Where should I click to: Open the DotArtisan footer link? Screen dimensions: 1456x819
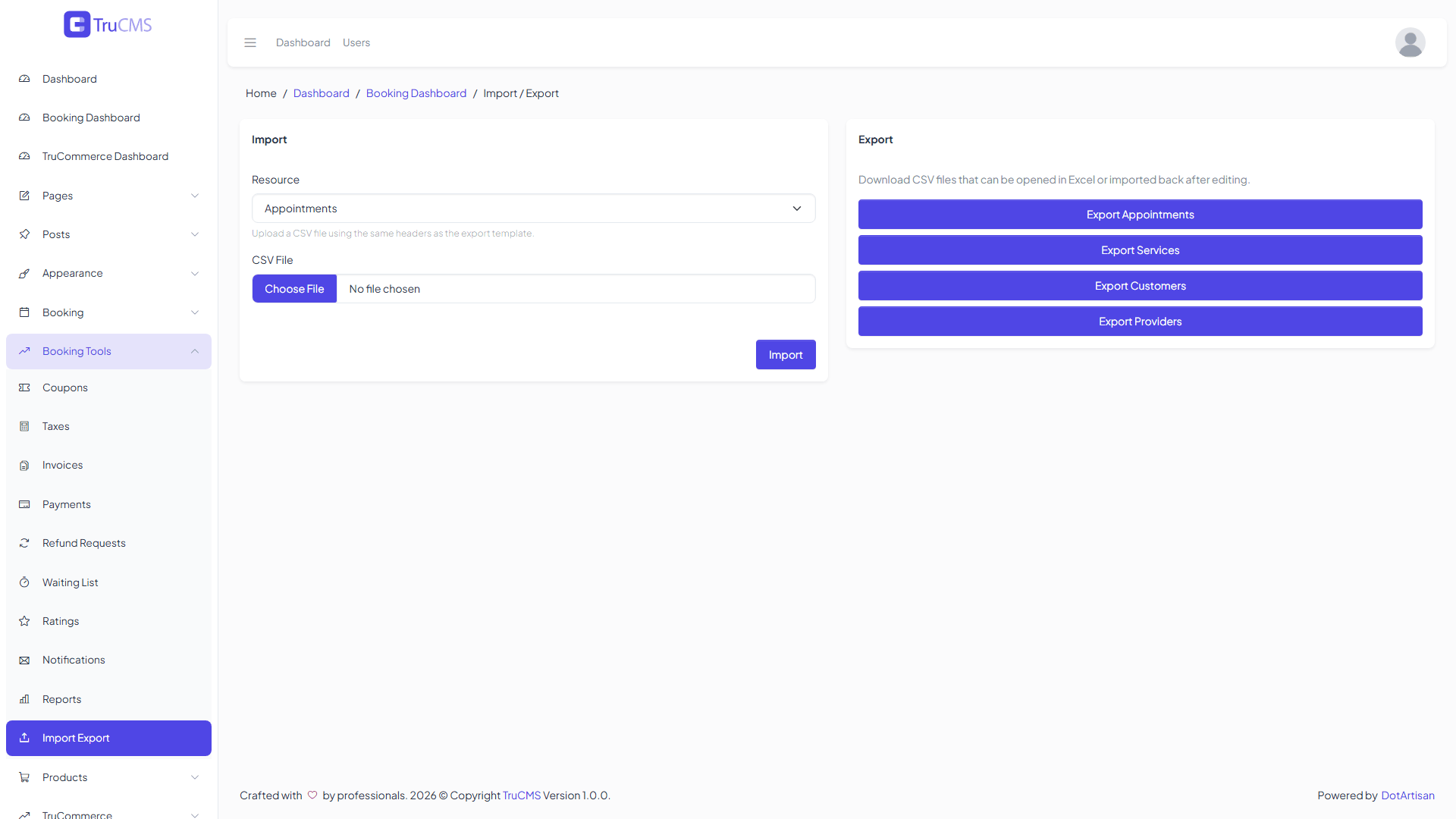pyautogui.click(x=1407, y=795)
